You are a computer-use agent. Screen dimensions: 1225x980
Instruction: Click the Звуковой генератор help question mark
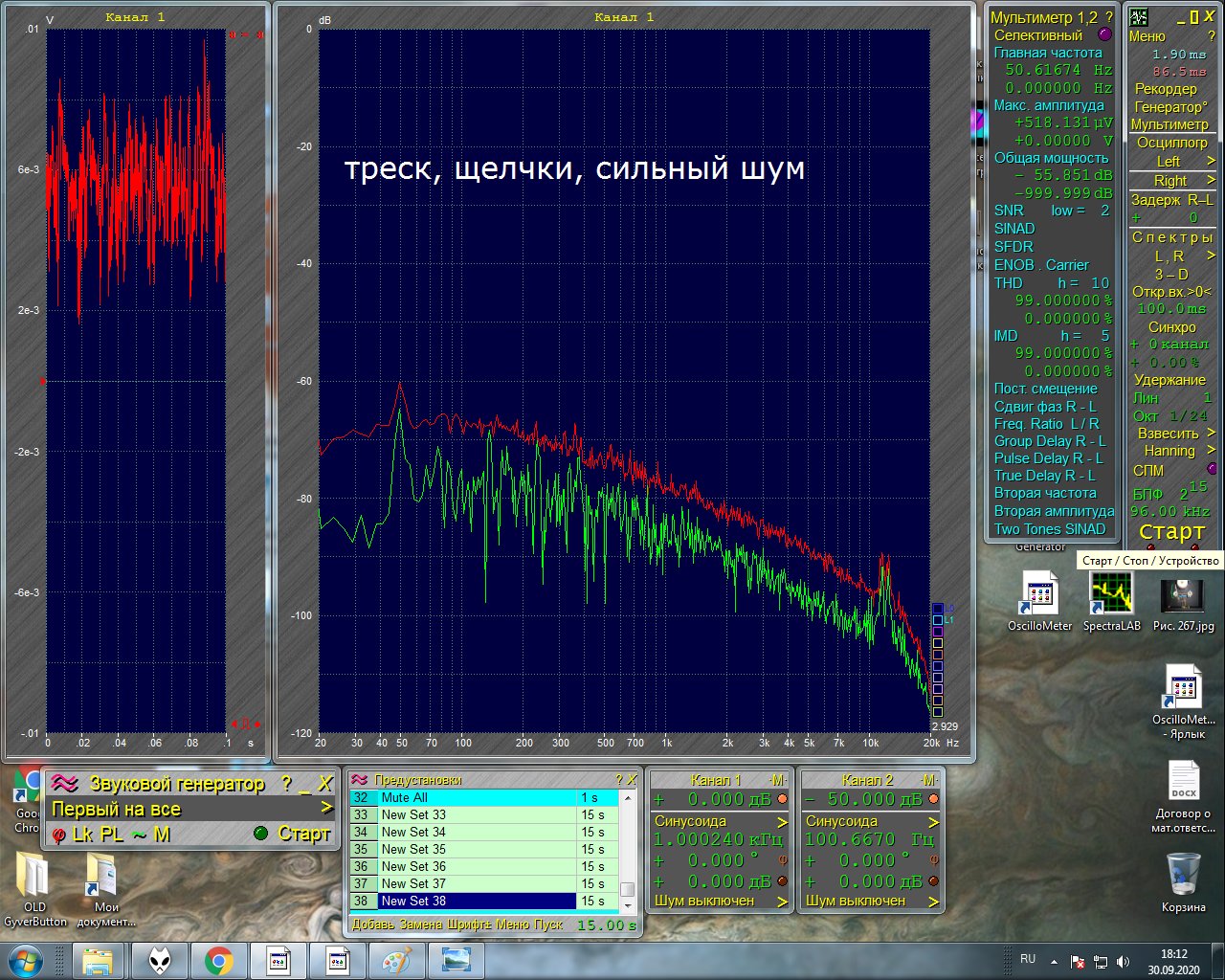coord(286,783)
